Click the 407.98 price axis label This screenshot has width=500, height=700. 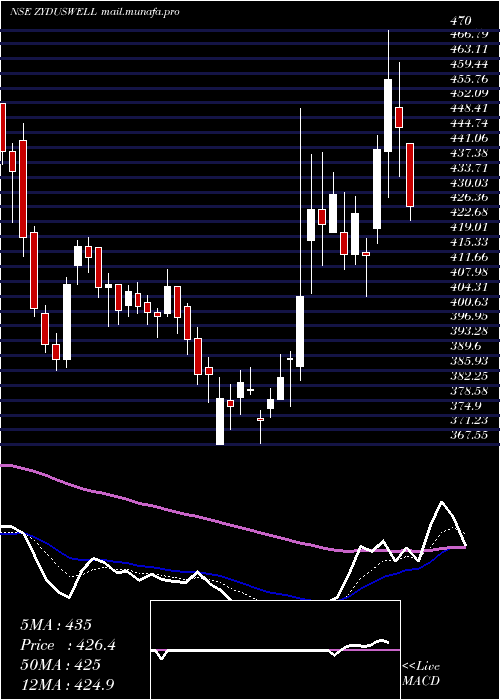pos(469,271)
